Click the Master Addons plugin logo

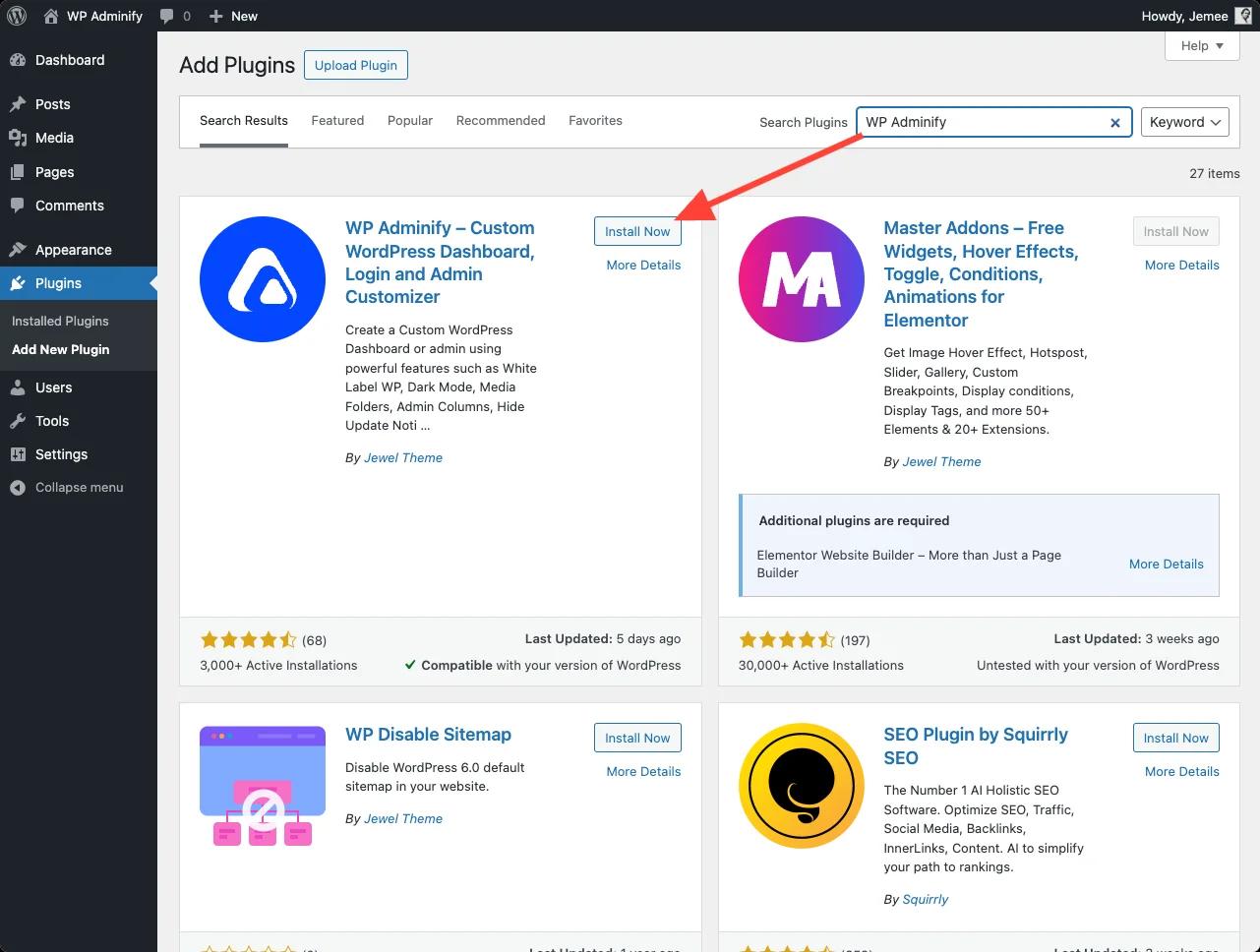click(802, 279)
